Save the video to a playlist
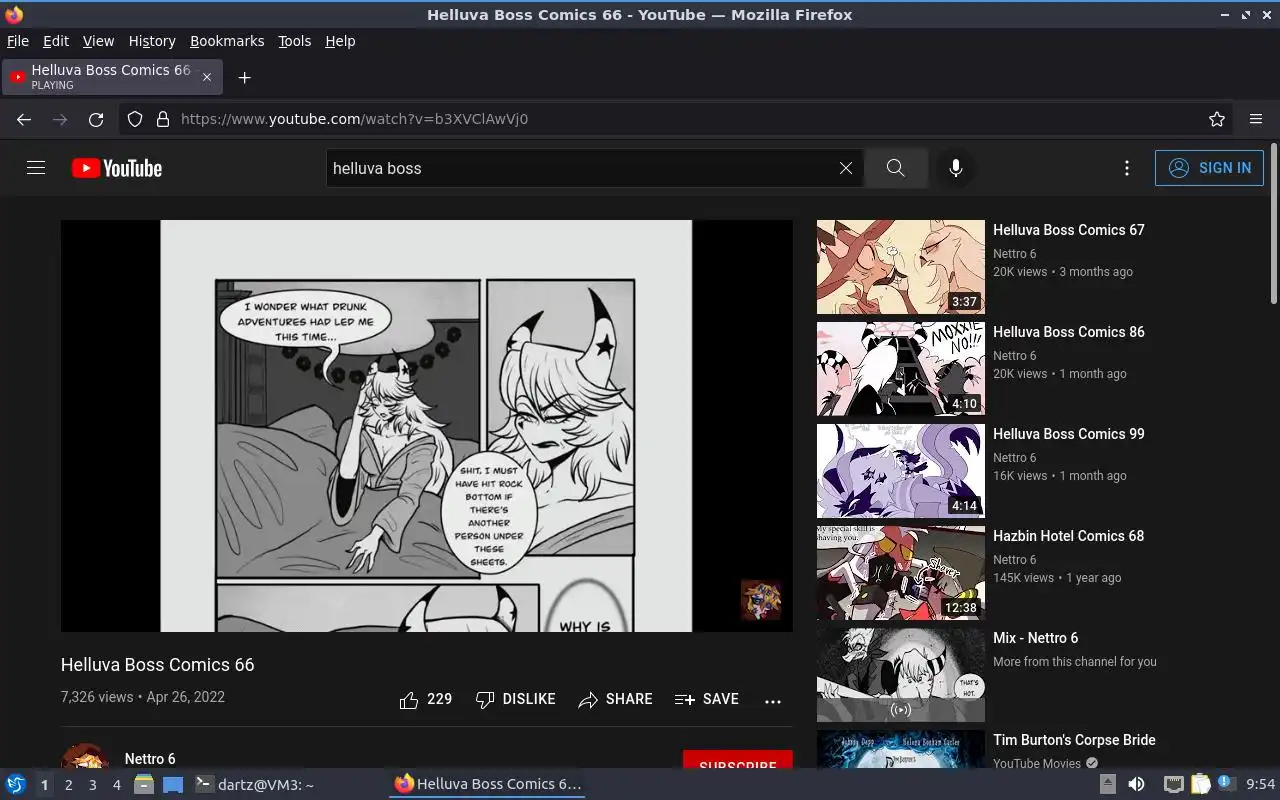Screen dimensions: 1280x800 point(707,699)
